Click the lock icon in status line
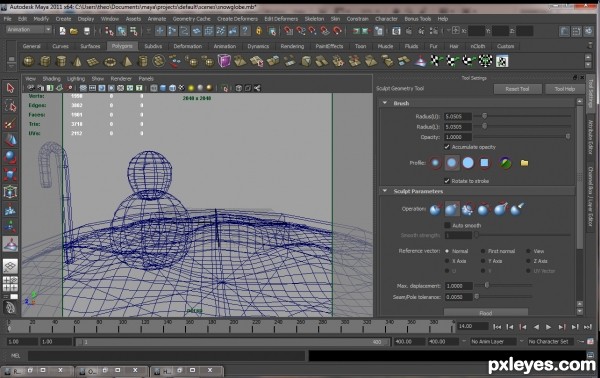Viewport: 600px width, 378px height. click(259, 31)
